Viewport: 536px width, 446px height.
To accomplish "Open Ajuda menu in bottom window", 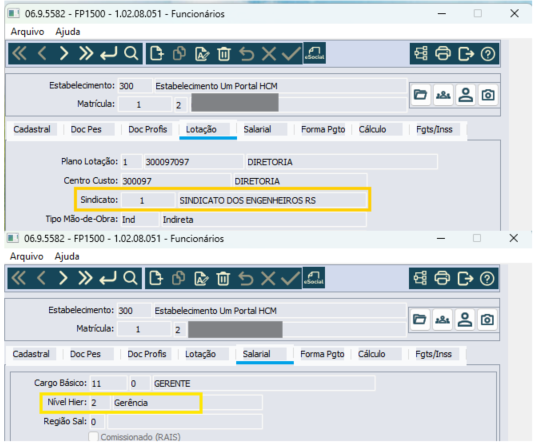I will click(x=67, y=256).
